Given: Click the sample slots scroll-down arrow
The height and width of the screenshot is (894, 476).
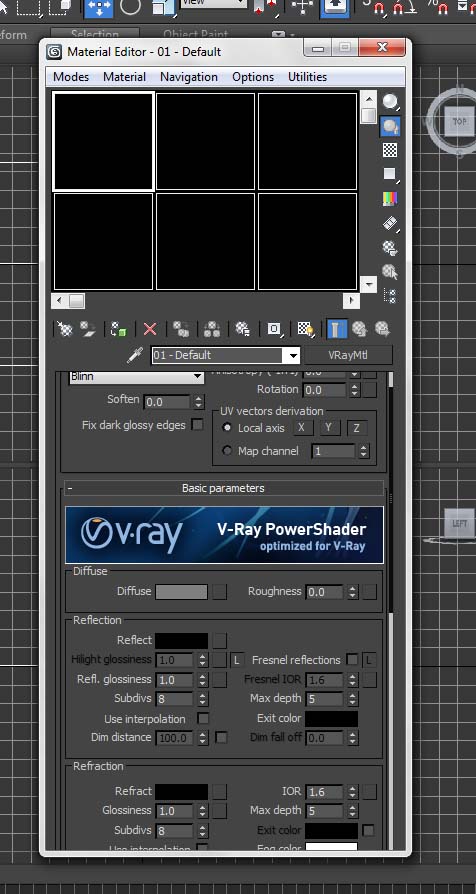Looking at the screenshot, I should [x=369, y=284].
